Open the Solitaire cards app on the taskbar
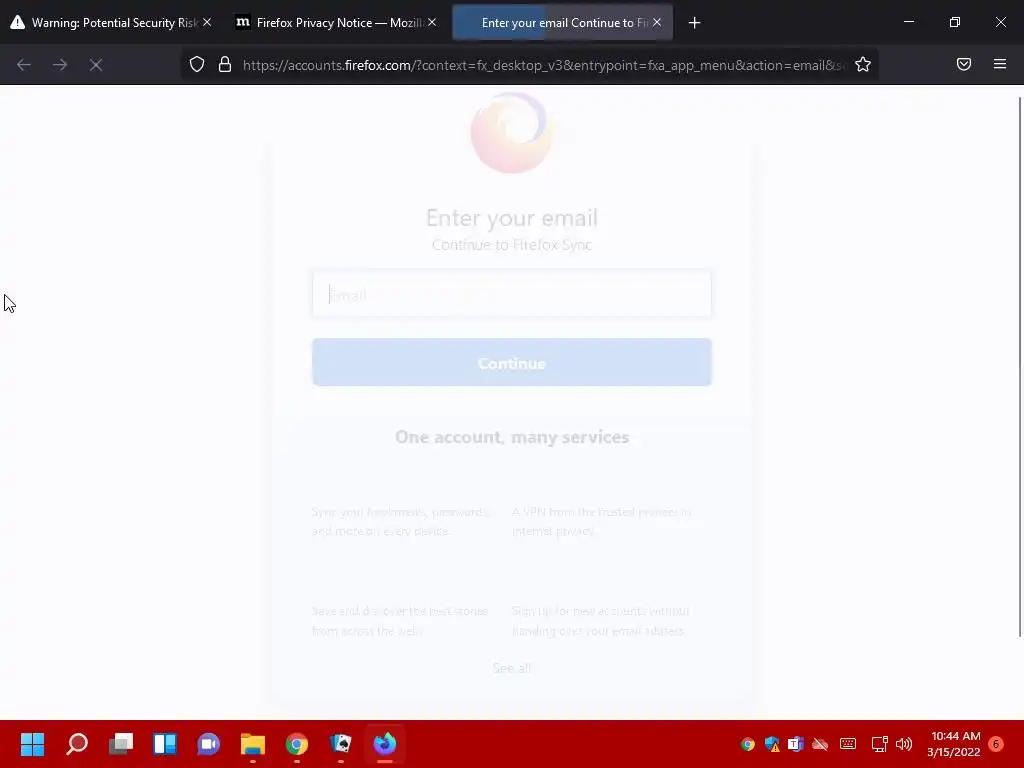 coord(341,744)
